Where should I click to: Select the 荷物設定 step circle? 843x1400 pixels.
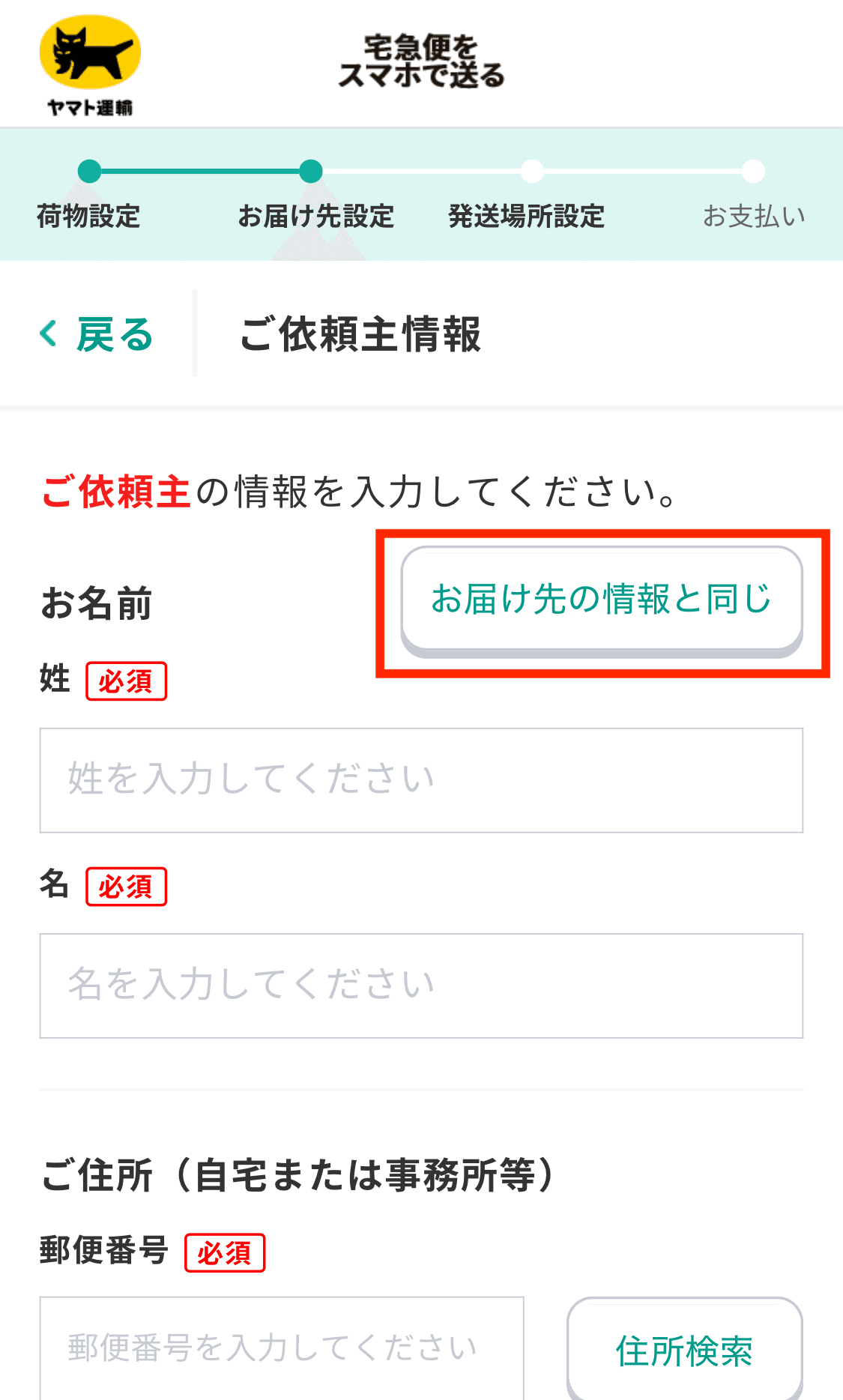click(x=89, y=171)
